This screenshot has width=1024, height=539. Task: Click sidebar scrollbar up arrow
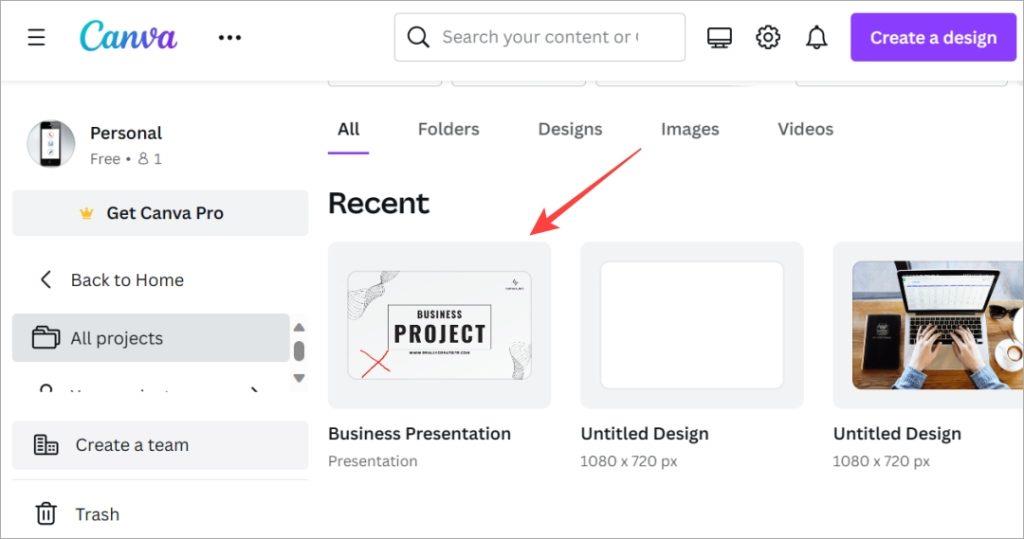pyautogui.click(x=299, y=327)
